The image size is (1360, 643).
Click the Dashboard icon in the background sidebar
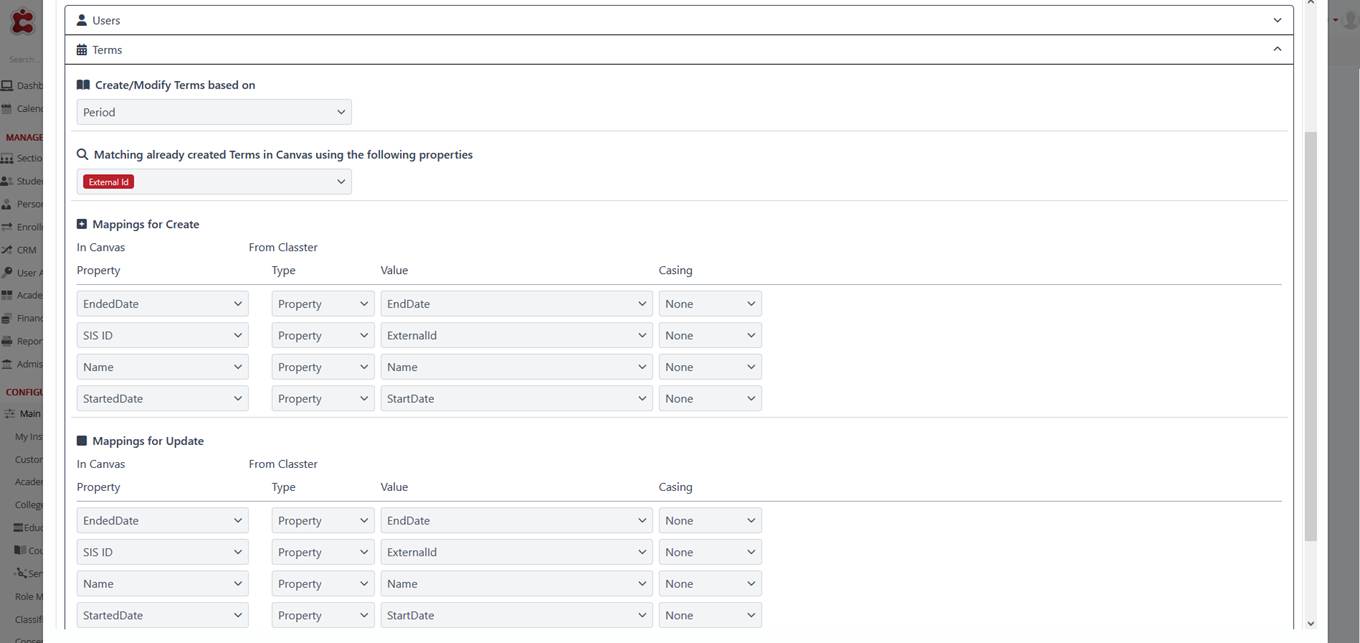[x=7, y=86]
